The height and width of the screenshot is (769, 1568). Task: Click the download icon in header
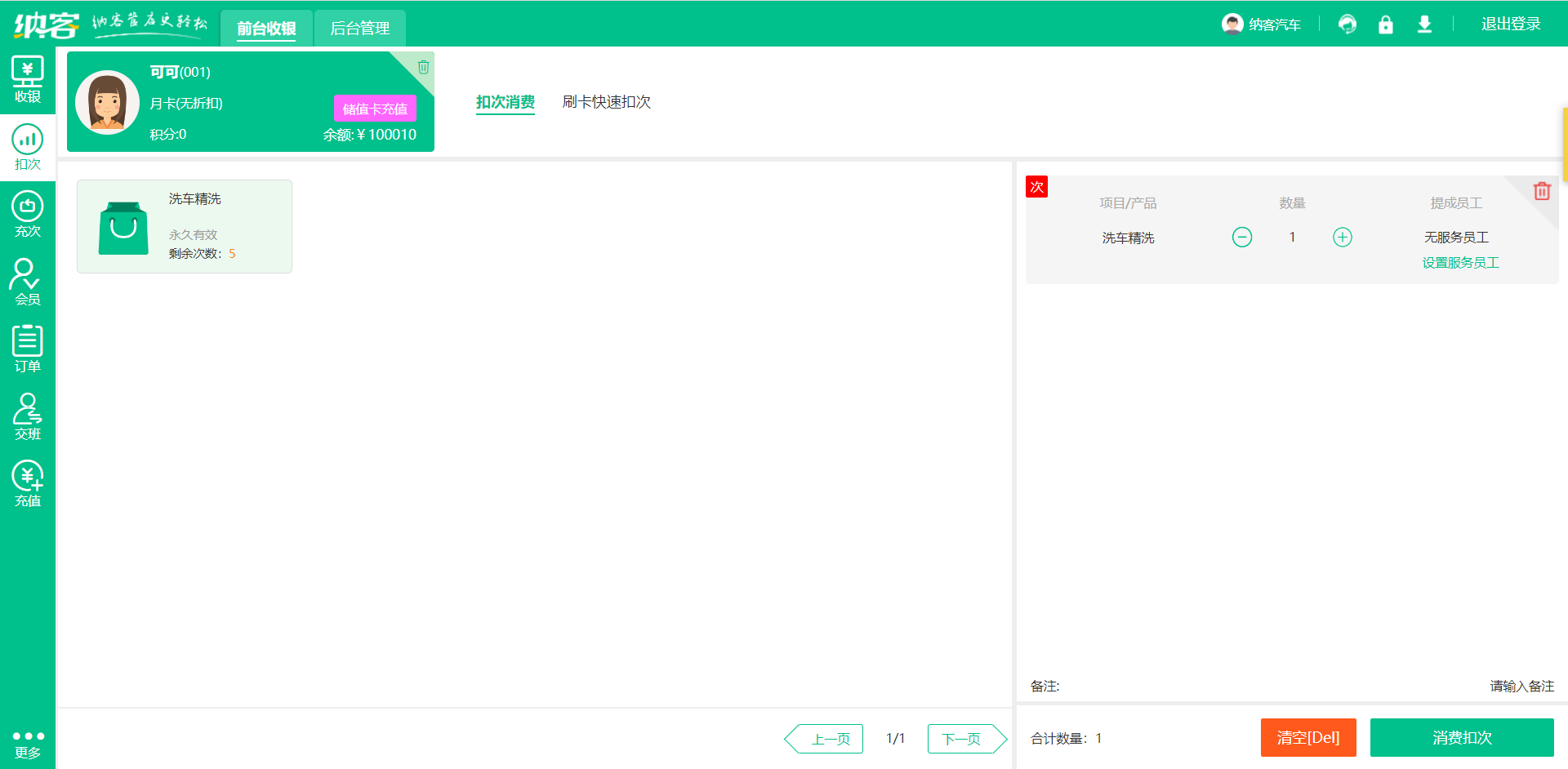point(1424,24)
